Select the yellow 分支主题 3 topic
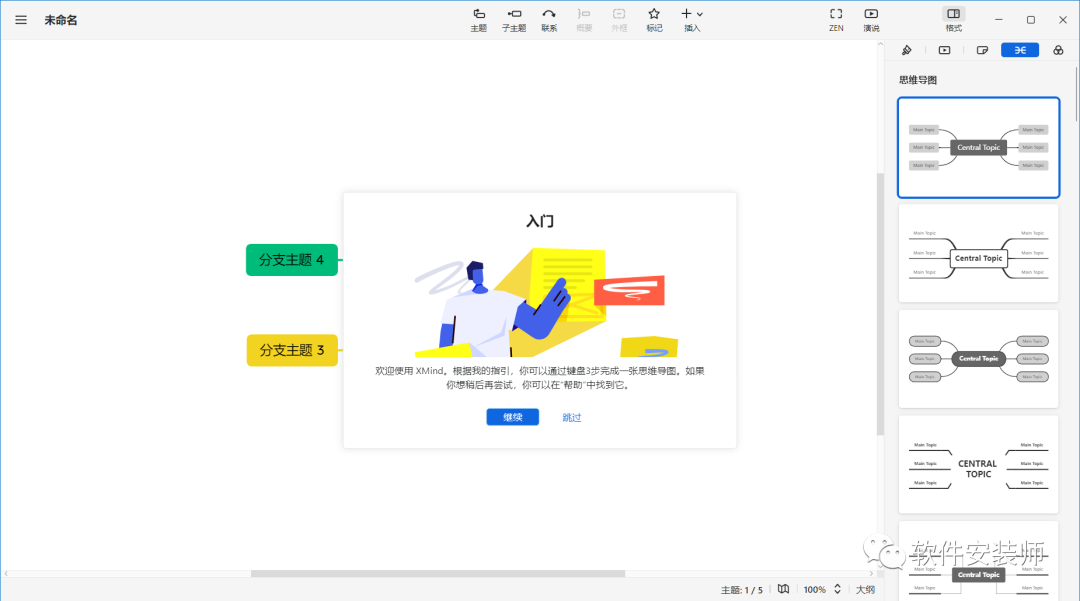Viewport: 1080px width, 601px height. pyautogui.click(x=292, y=350)
